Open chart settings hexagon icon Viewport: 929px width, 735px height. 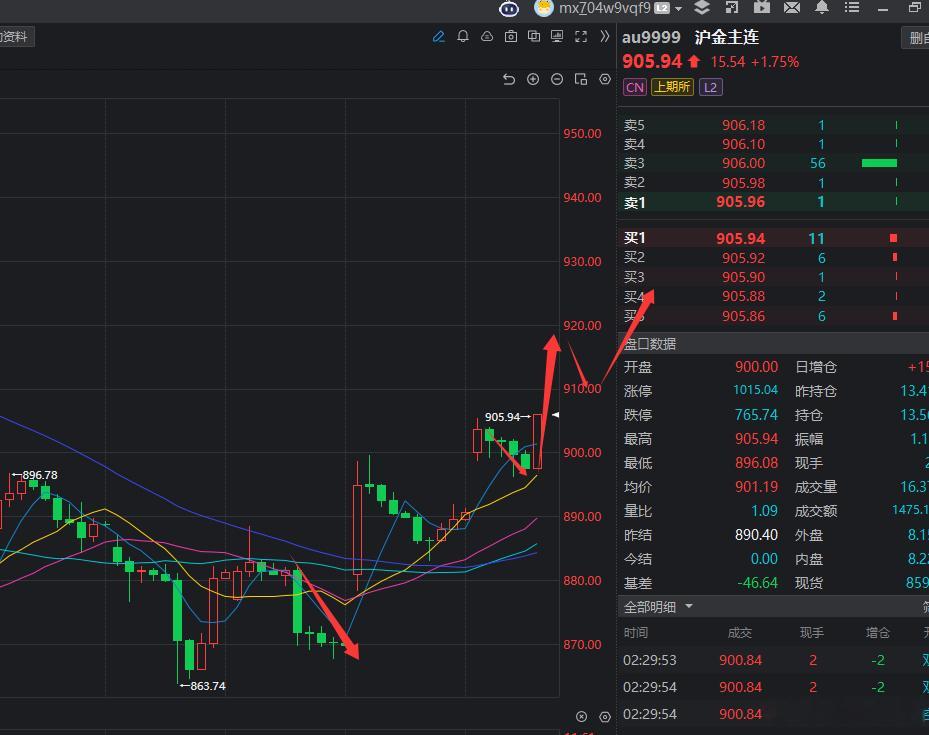(605, 79)
